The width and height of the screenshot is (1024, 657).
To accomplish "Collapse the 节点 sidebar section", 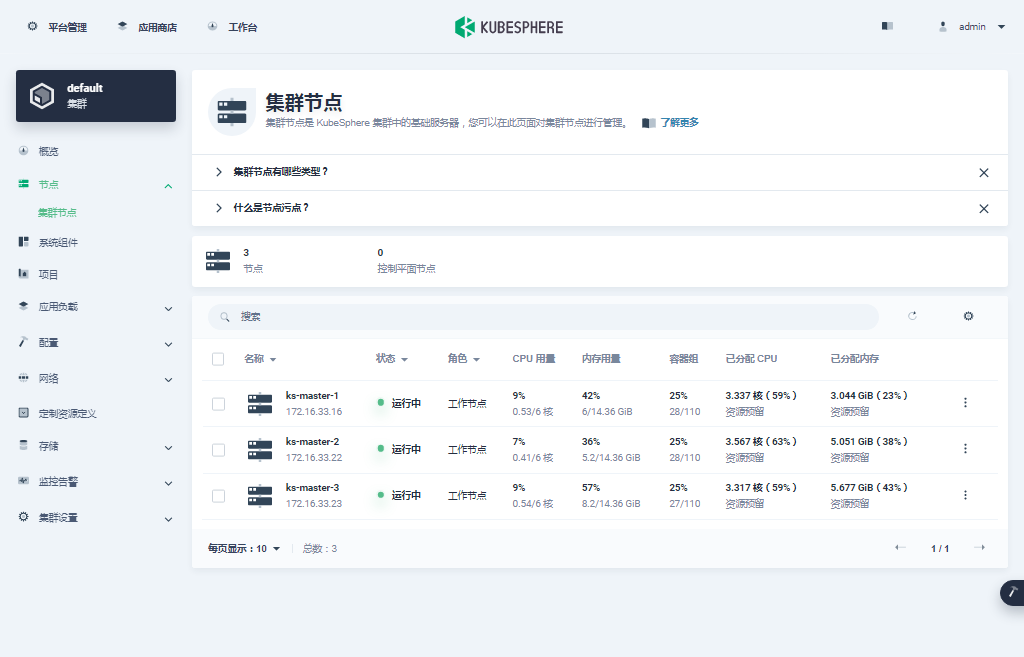I will pos(168,185).
